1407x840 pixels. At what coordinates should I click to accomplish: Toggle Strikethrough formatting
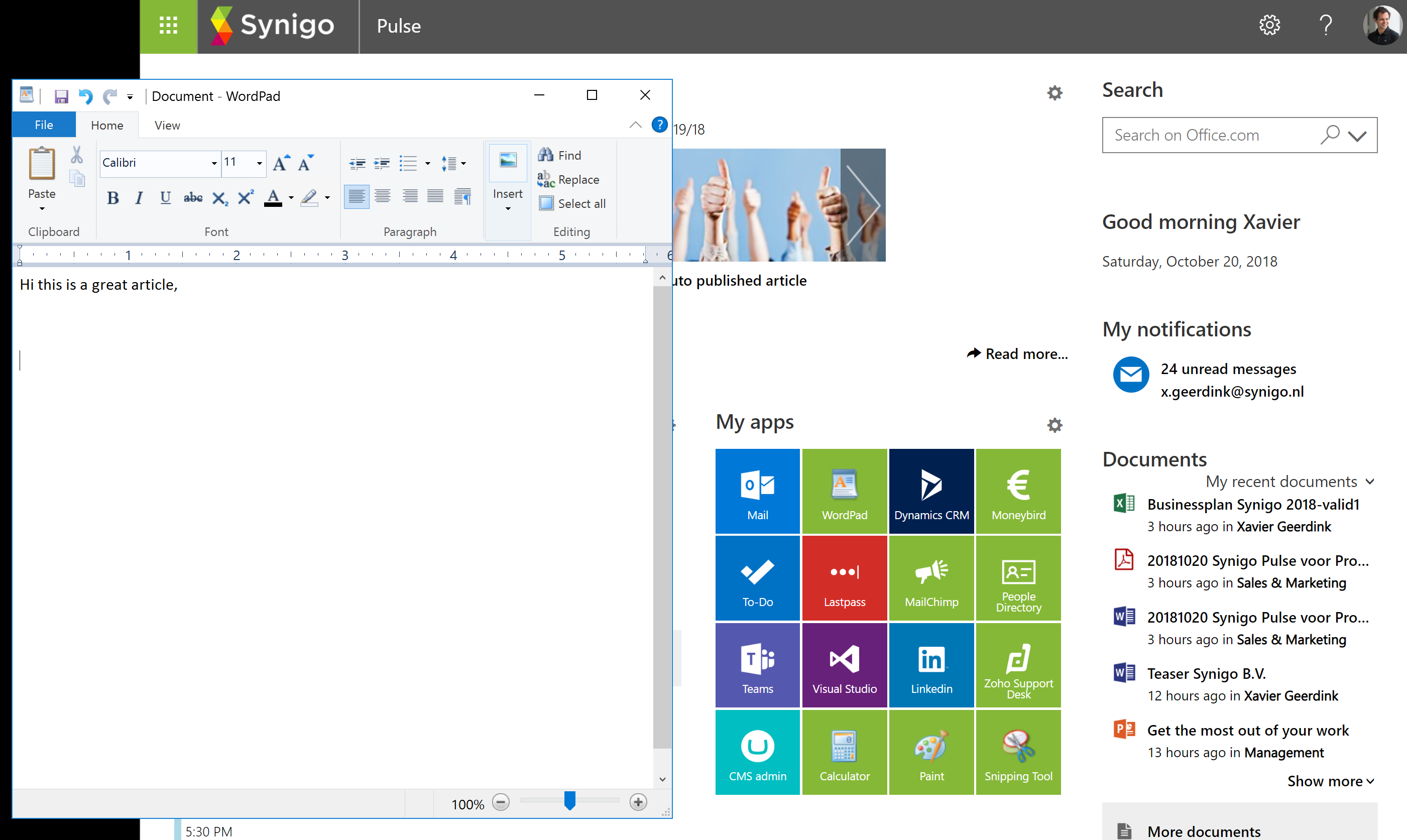point(193,197)
